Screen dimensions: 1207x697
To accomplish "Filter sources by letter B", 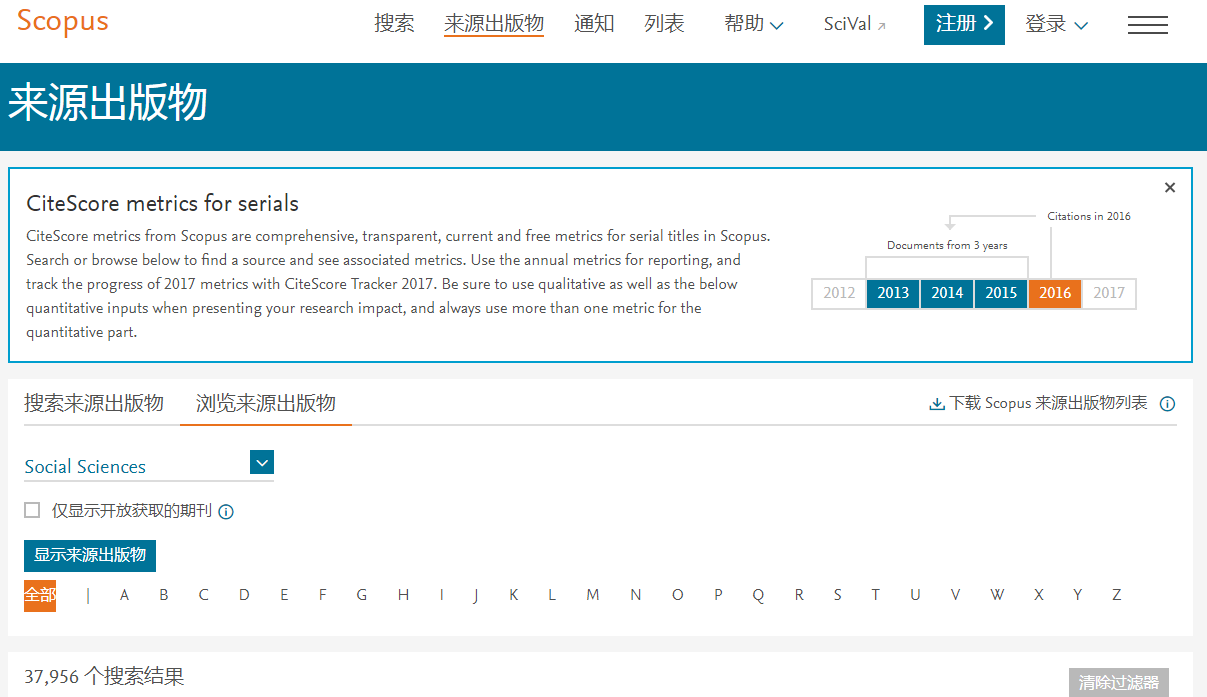I will point(164,595).
